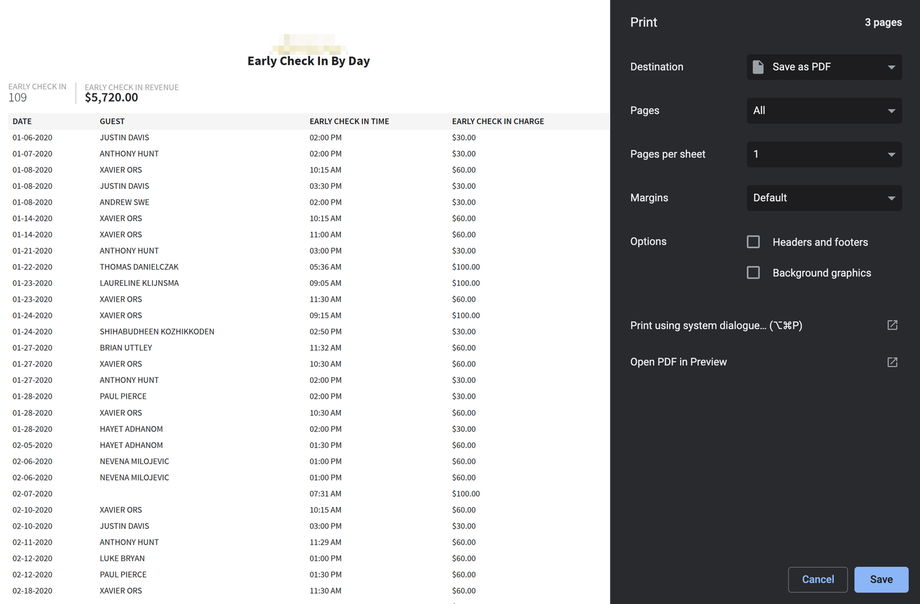Screen dimensions: 920x604
Task: Click the date 01-07-2020
Action: [x=32, y=154]
